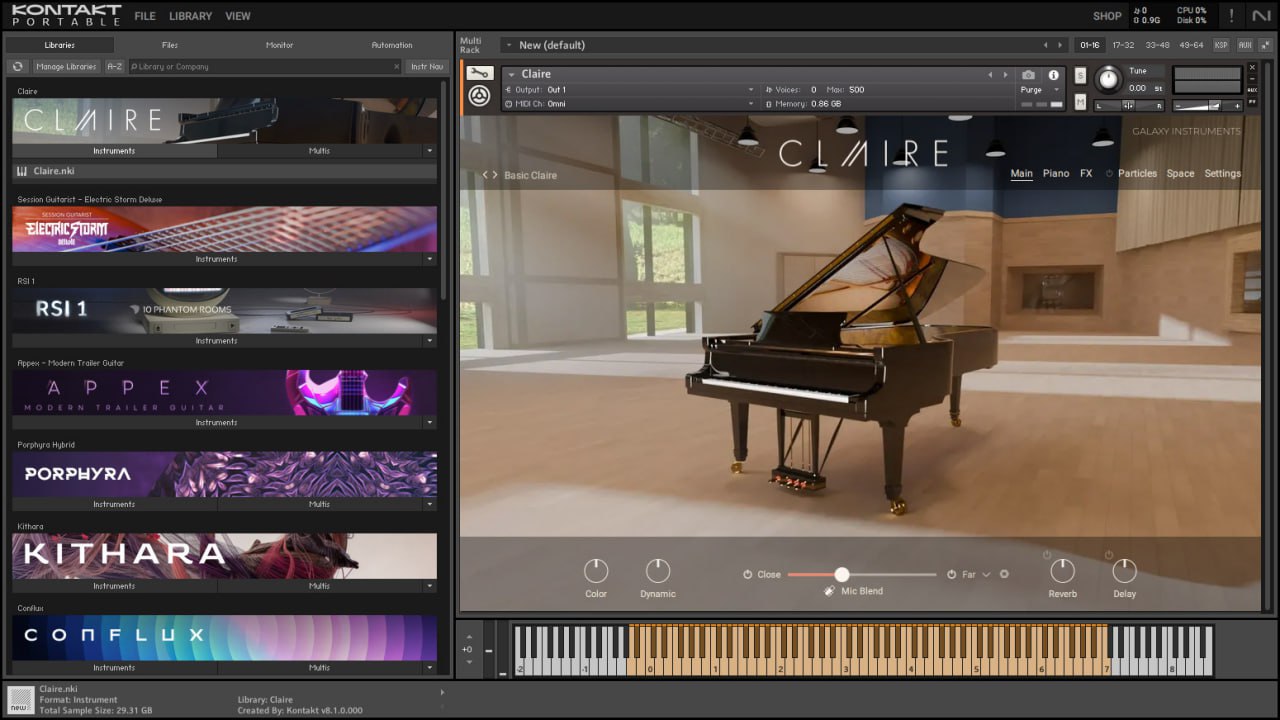Open the Purge dropdown menu
The height and width of the screenshot is (720, 1280).
tap(1041, 90)
